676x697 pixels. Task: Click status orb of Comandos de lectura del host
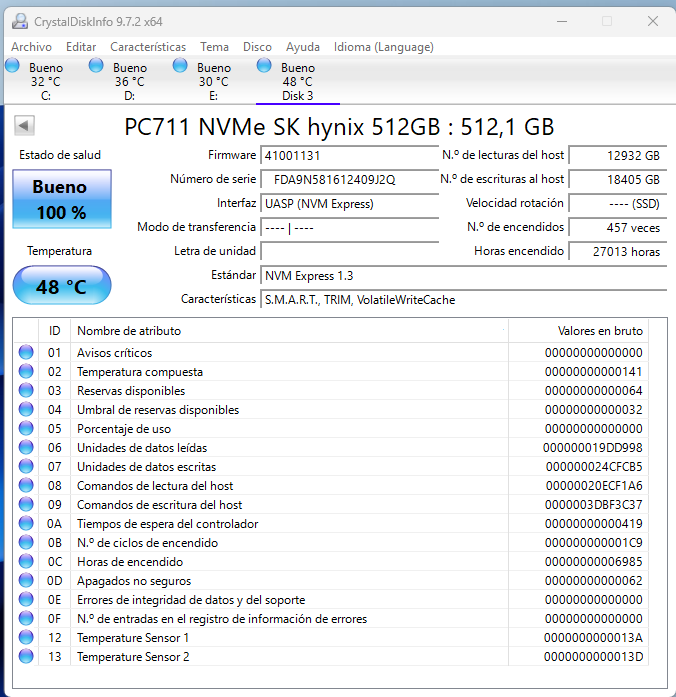point(26,485)
